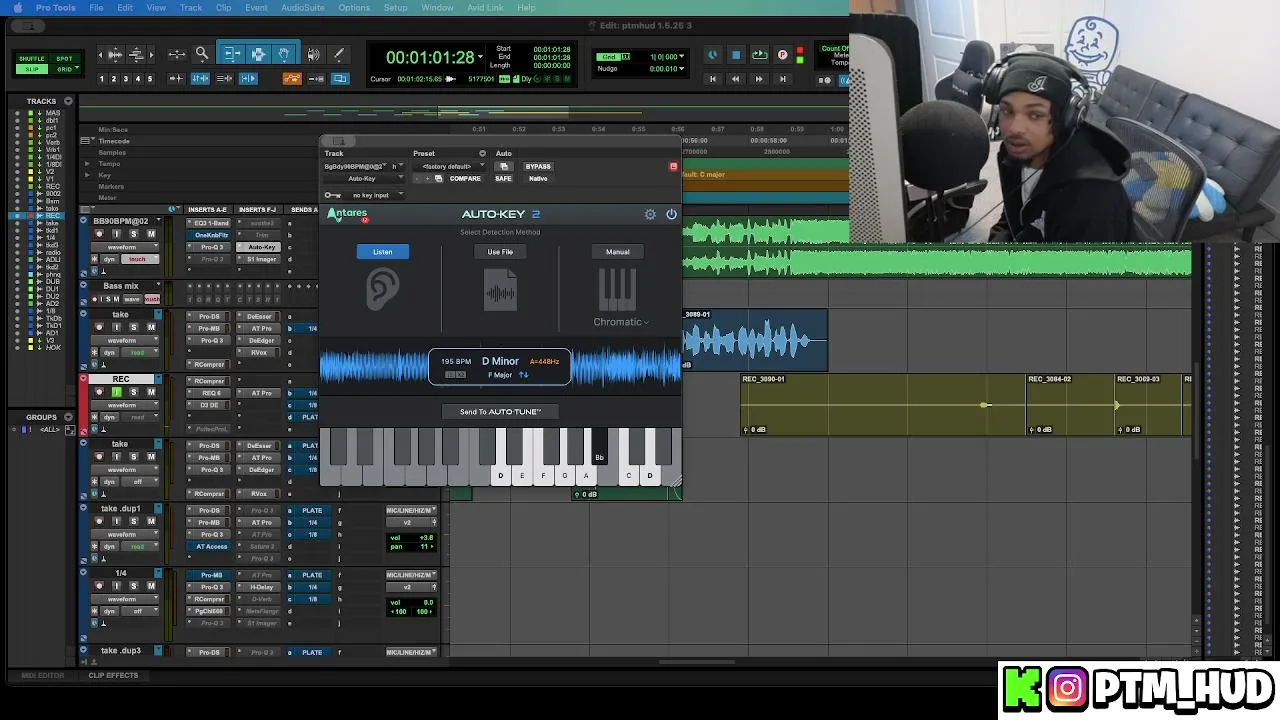Screen dimensions: 1280x720
Task: Click the Antares logo
Action: click(348, 214)
